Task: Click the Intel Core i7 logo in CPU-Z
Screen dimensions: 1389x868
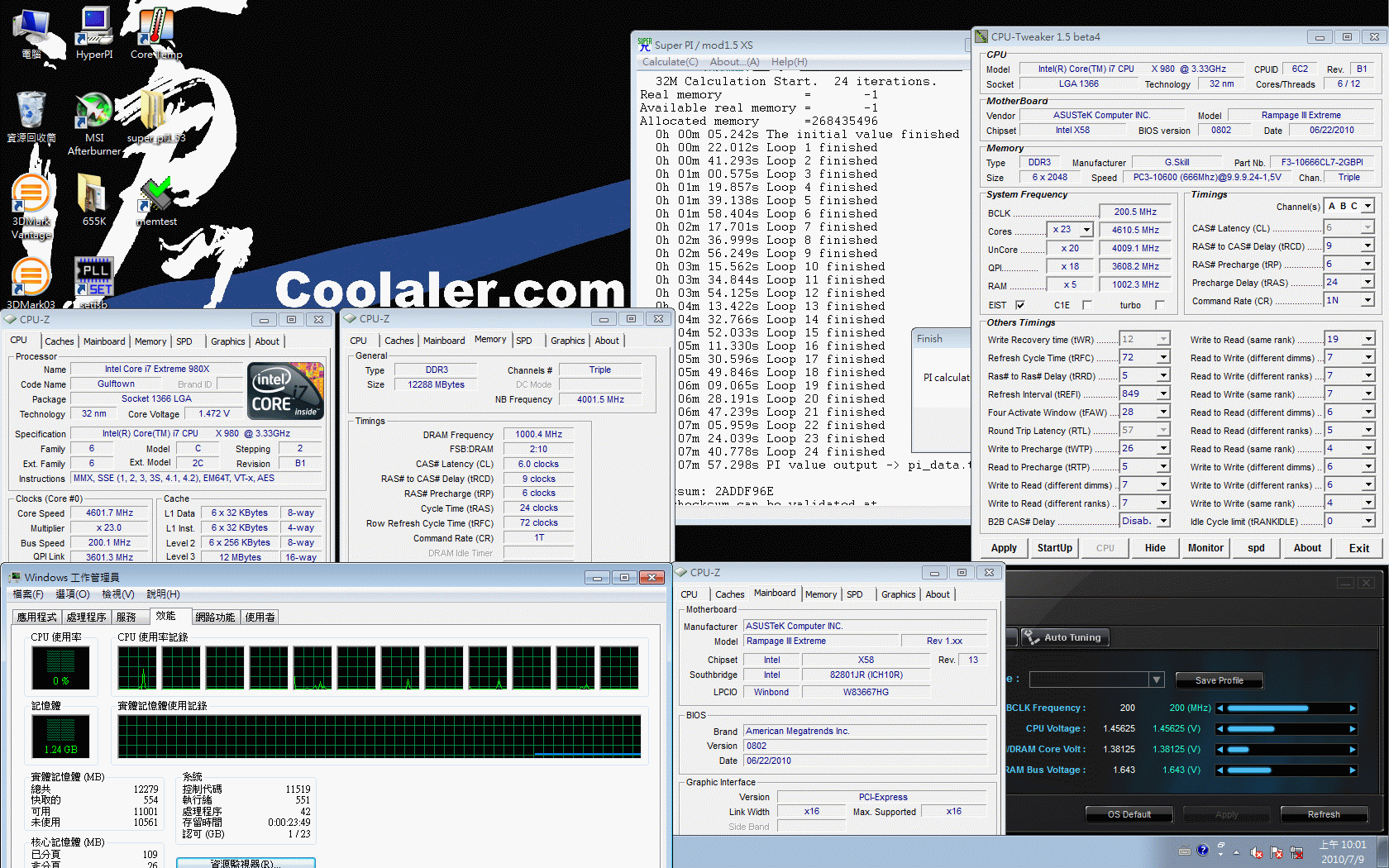Action: point(286,391)
